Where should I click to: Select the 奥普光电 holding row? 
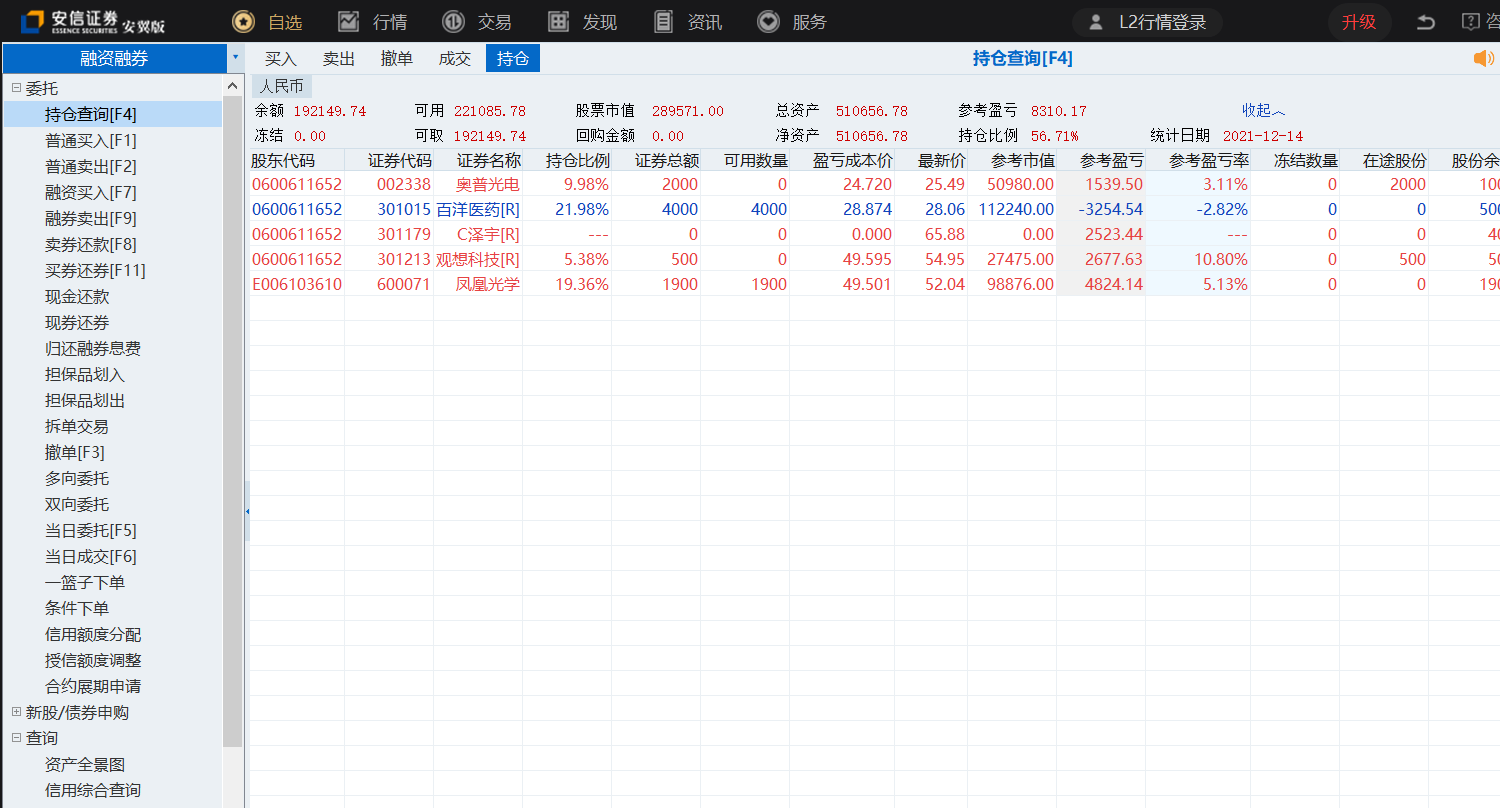click(x=875, y=184)
